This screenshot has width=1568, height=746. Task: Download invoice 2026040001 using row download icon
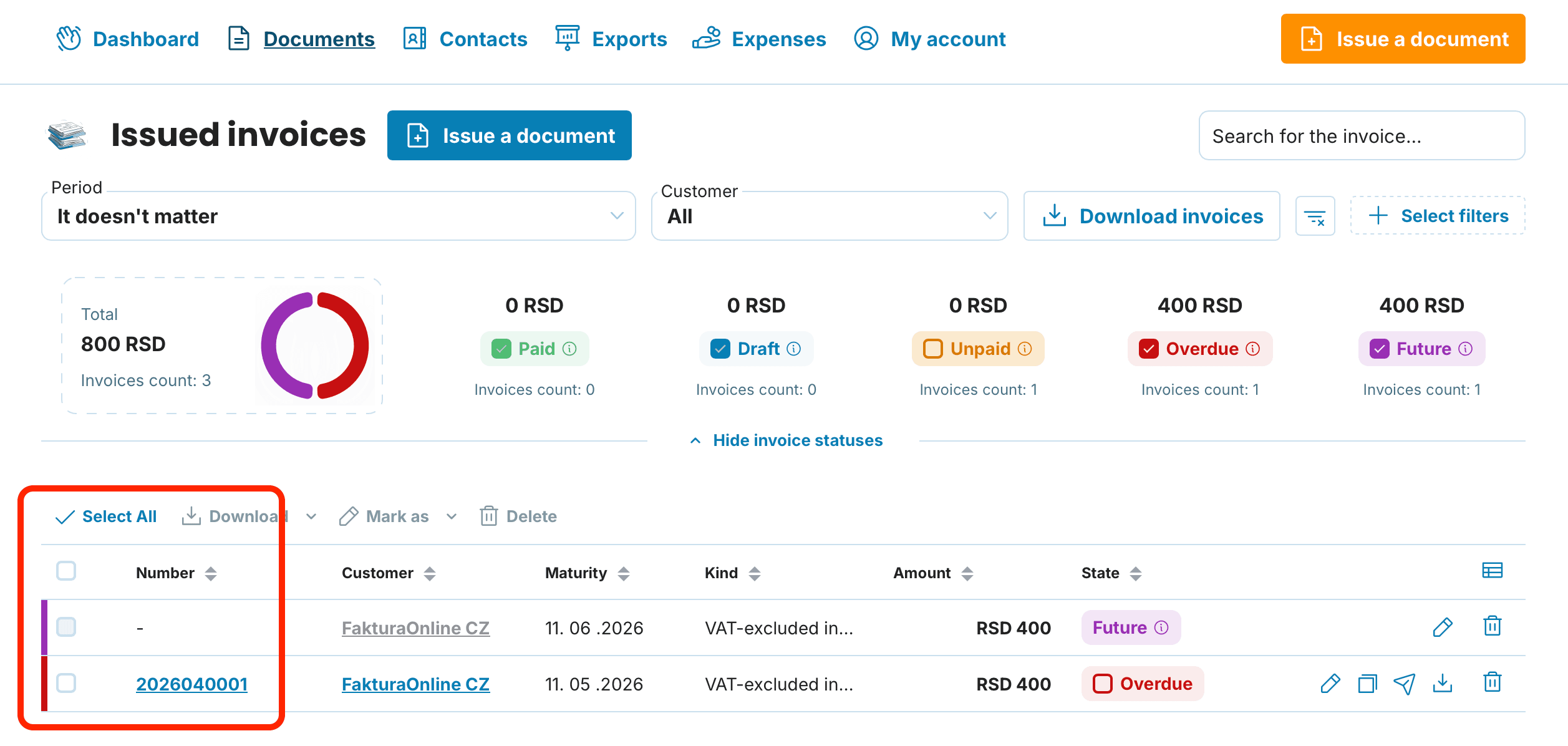coord(1442,683)
